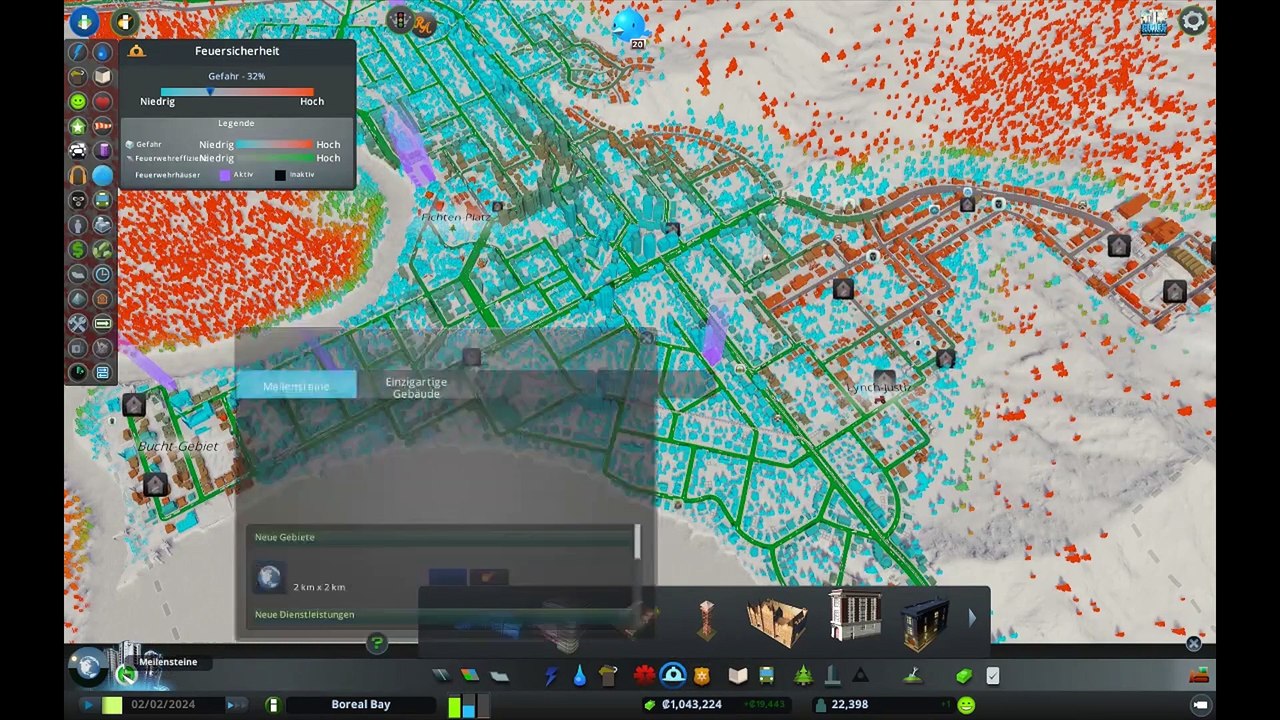Open the Water info view
Screen dimensions: 1280x720
(102, 51)
